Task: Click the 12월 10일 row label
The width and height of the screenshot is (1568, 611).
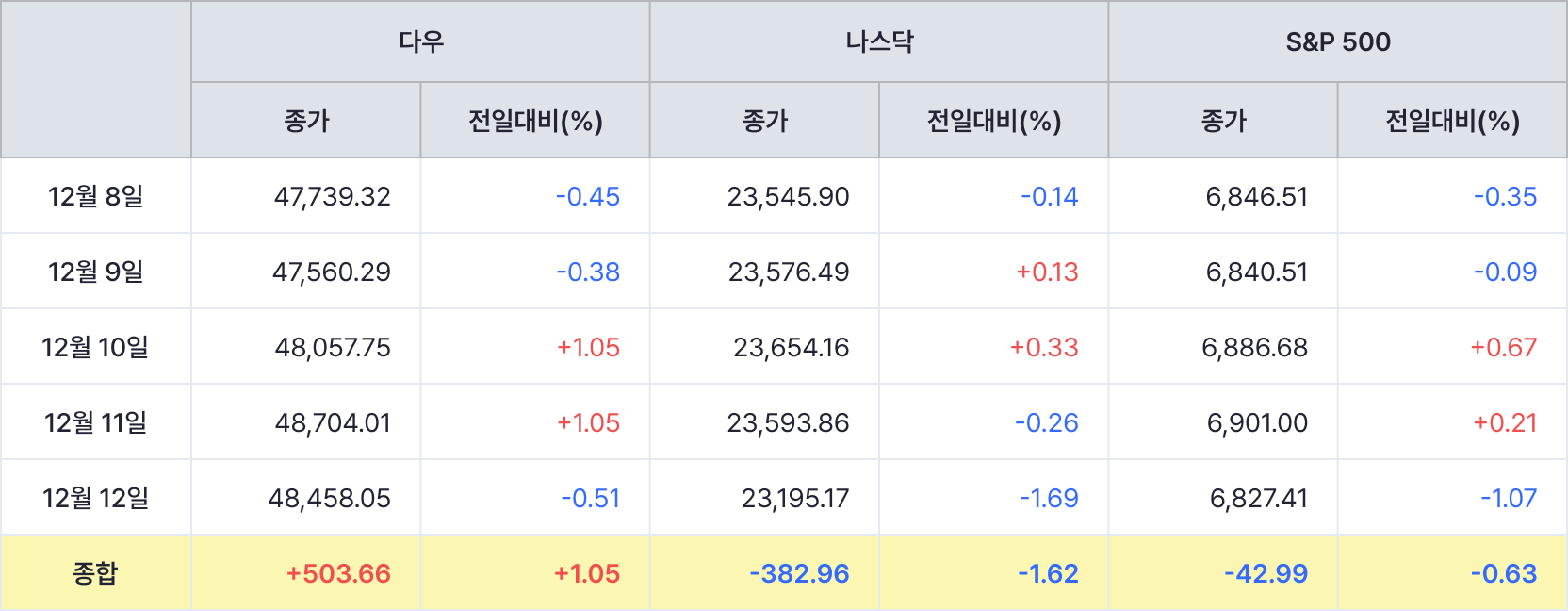Action: click(95, 347)
